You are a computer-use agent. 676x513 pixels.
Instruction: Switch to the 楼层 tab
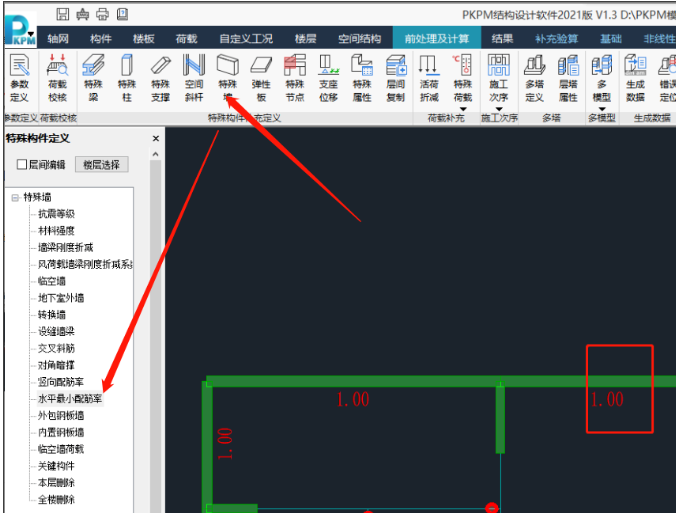click(x=306, y=39)
